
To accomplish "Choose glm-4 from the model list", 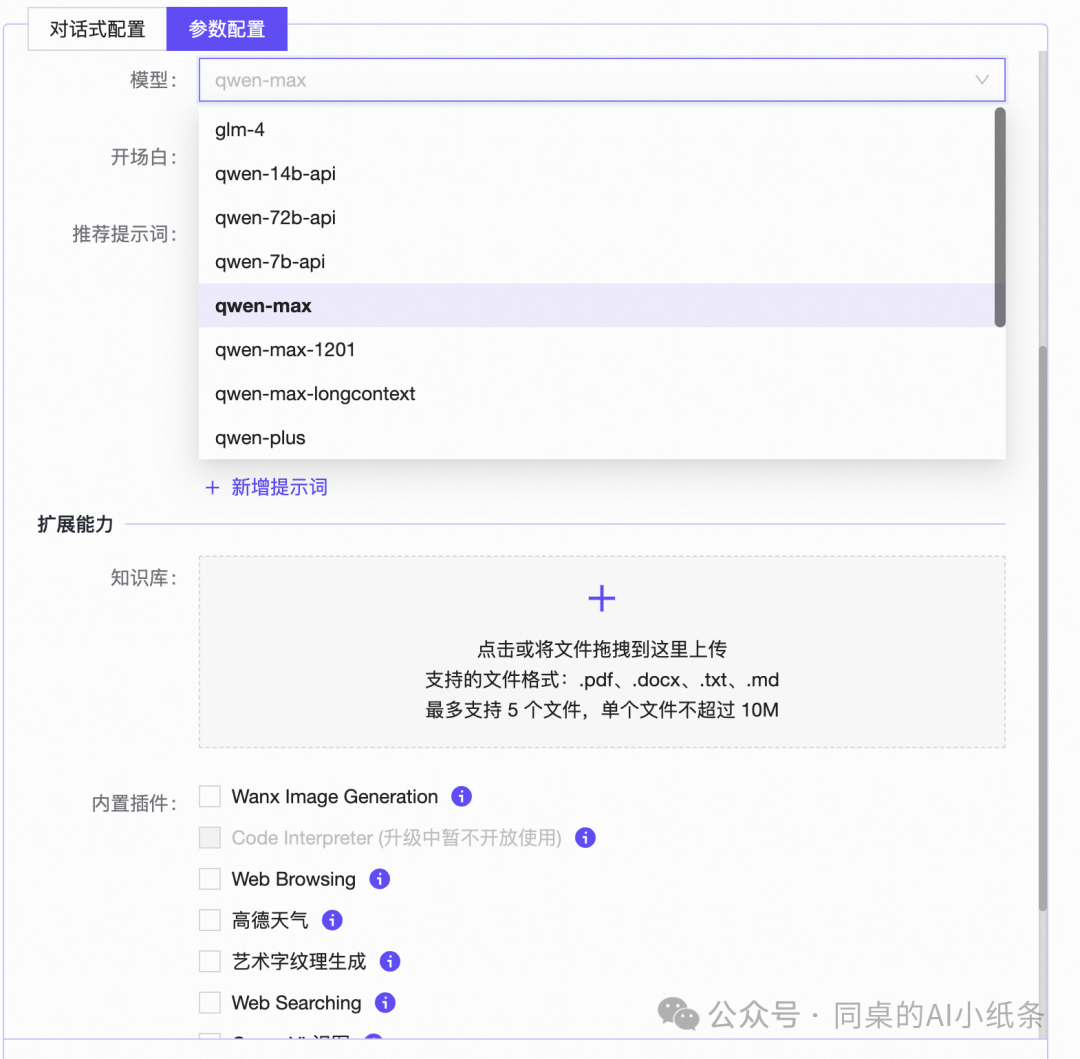I will [601, 129].
